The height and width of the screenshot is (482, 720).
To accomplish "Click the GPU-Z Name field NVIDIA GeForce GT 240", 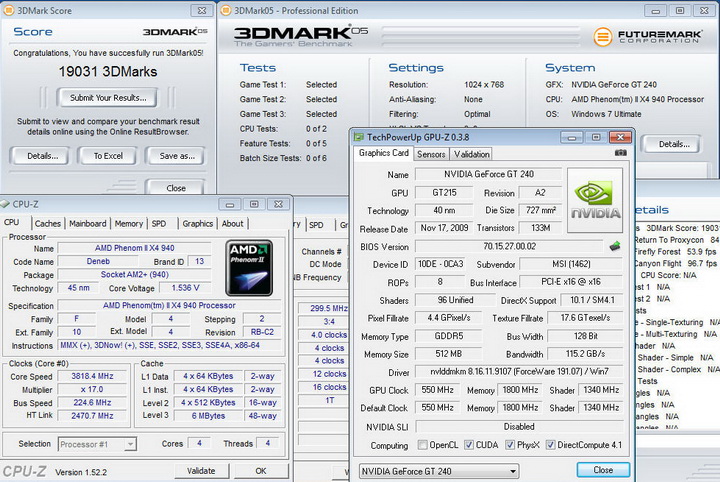I will (x=489, y=174).
